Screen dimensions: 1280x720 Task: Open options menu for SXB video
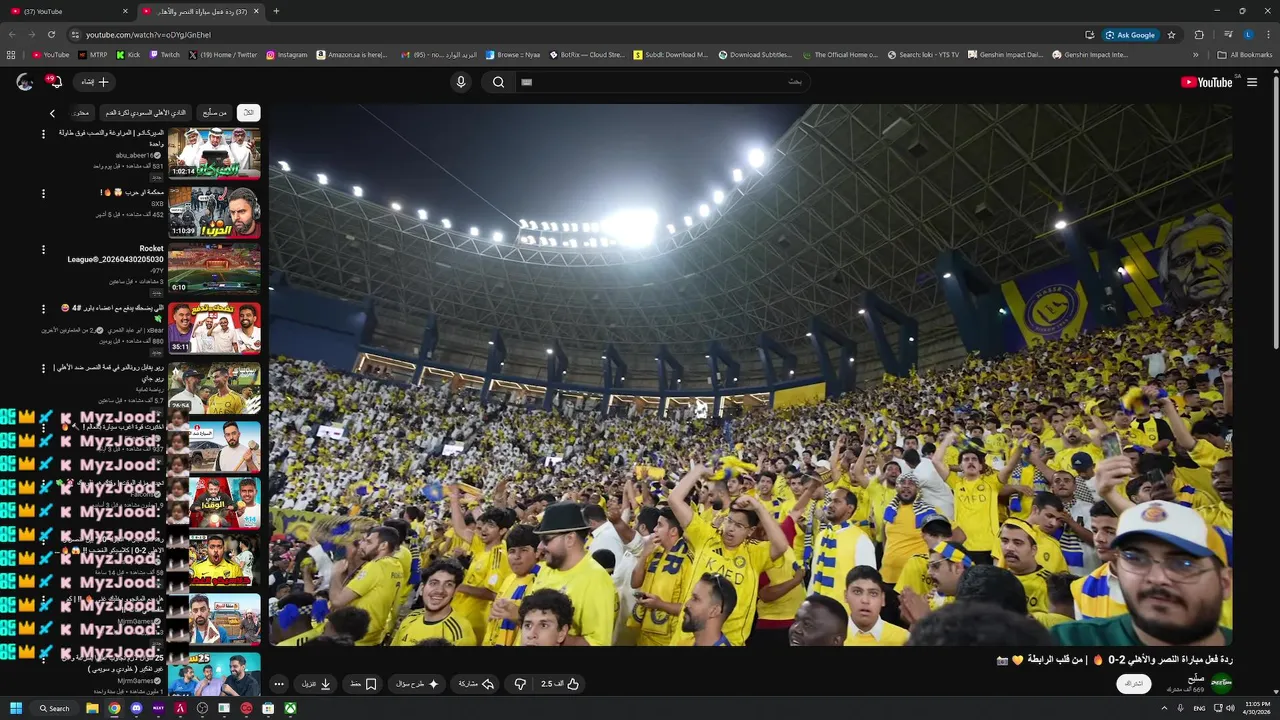pos(43,193)
